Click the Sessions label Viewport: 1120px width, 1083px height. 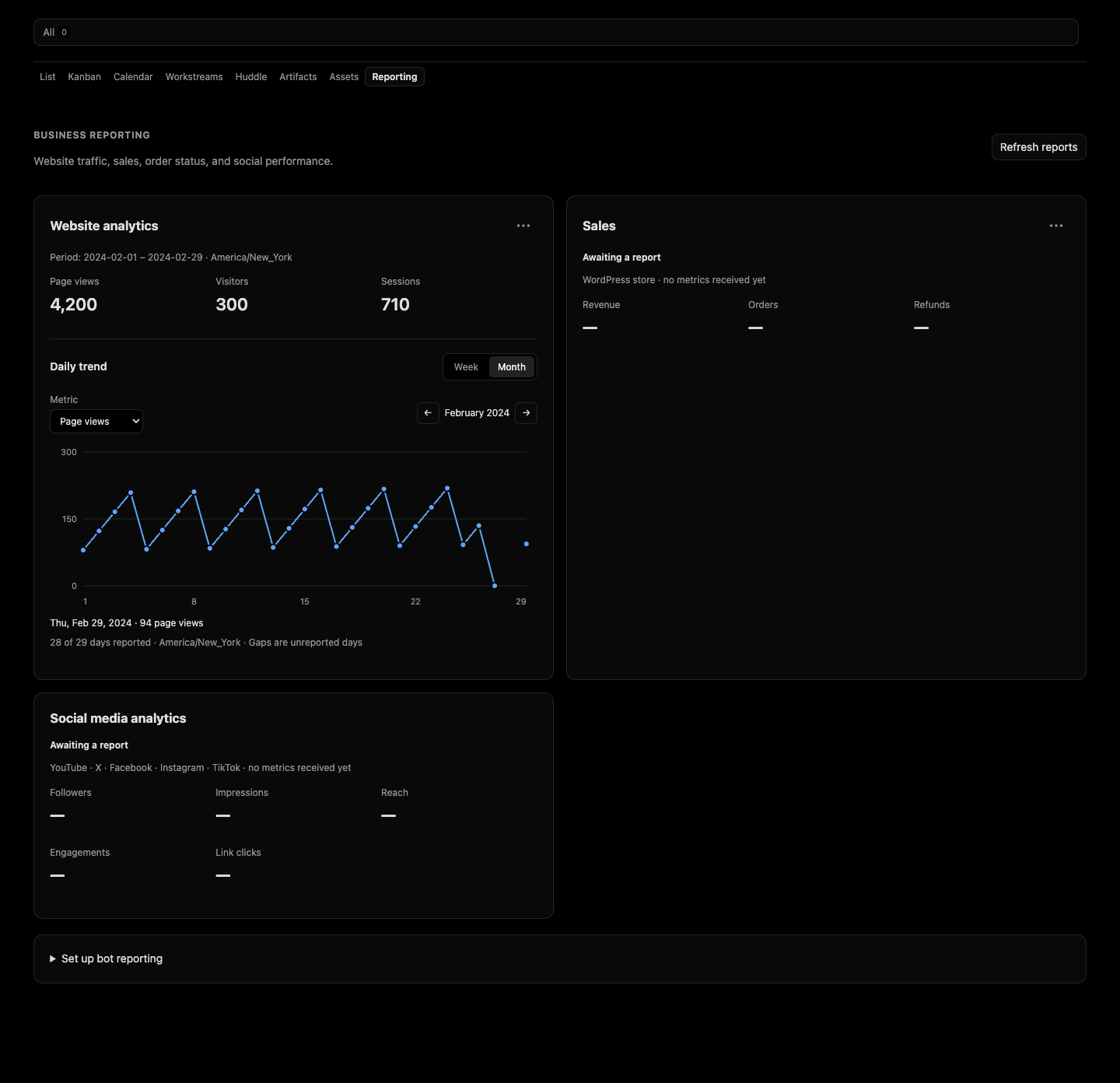401,282
